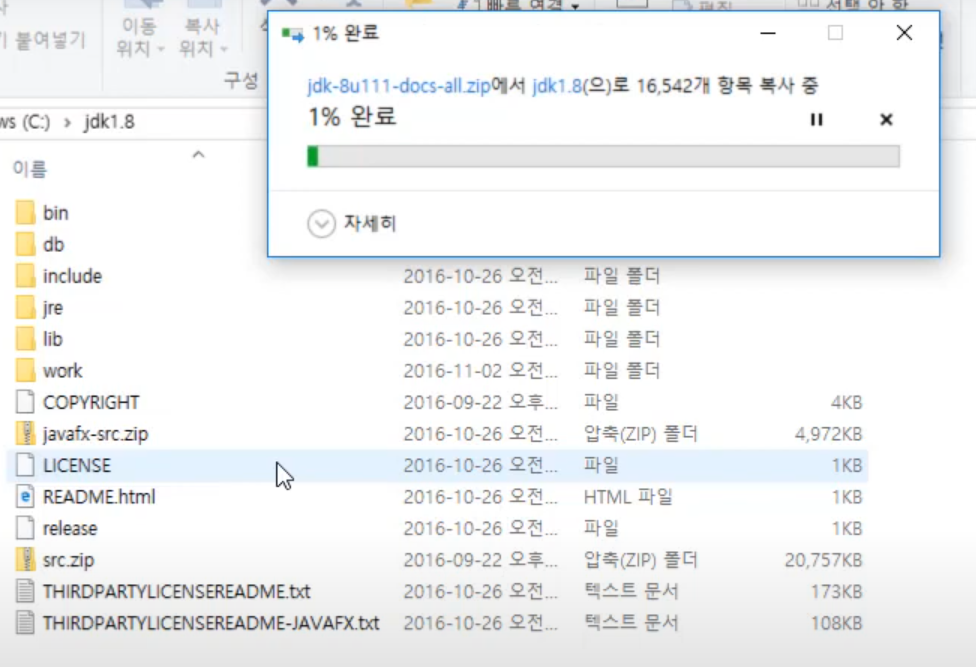Open the 이동 위치 dropdown

139,37
